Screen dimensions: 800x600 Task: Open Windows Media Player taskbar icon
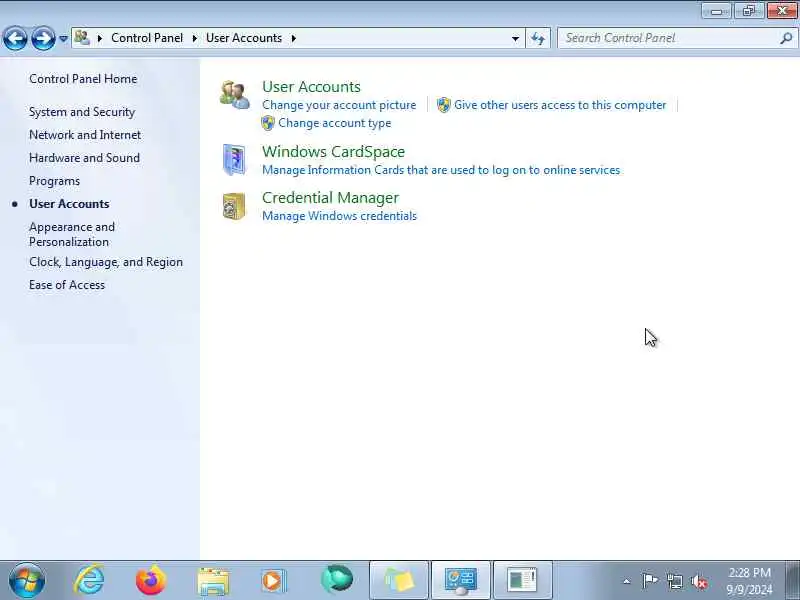tap(274, 580)
